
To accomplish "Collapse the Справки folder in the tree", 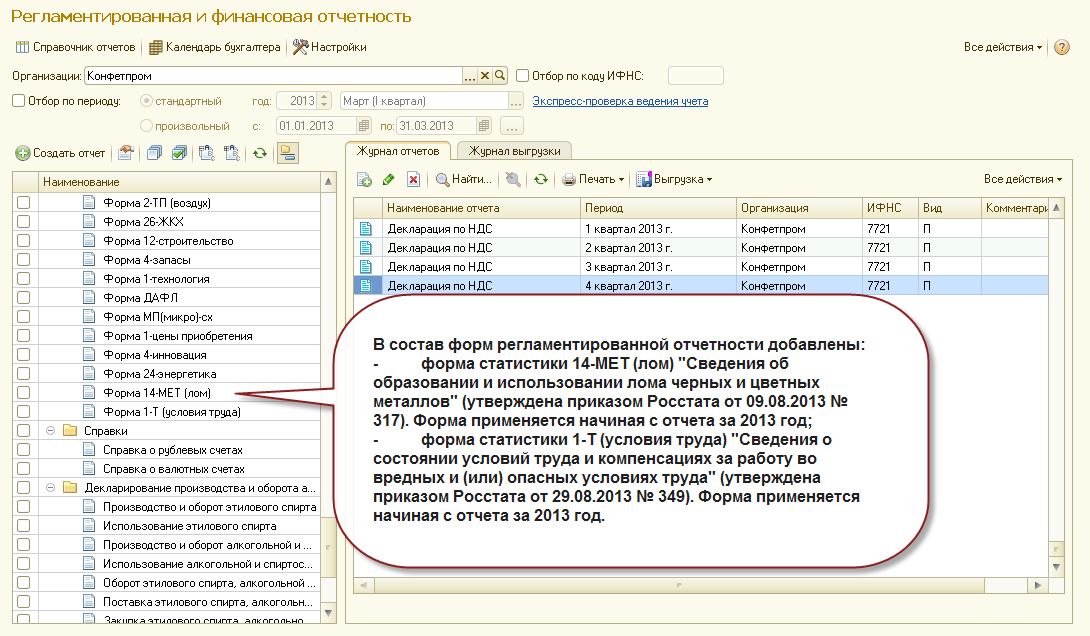I will pyautogui.click(x=50, y=431).
